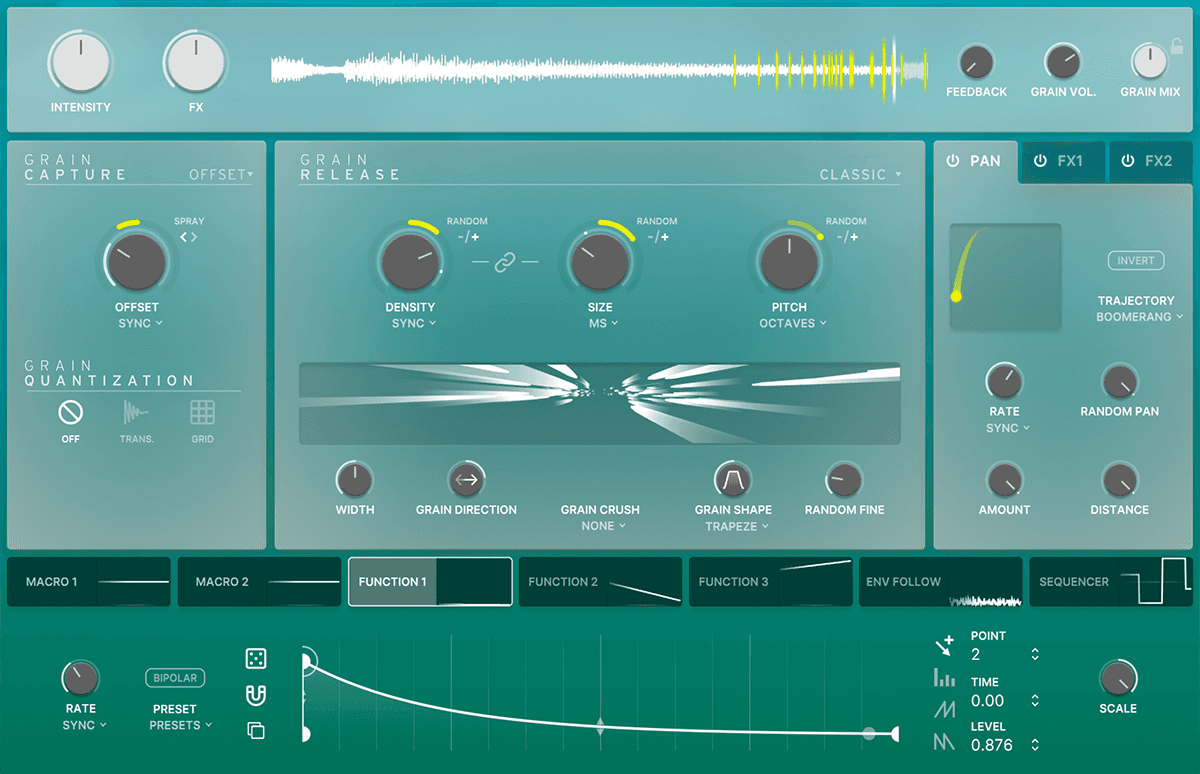Click the Grain Direction arrow icon
Screen dimensions: 1200x774
pyautogui.click(x=466, y=480)
